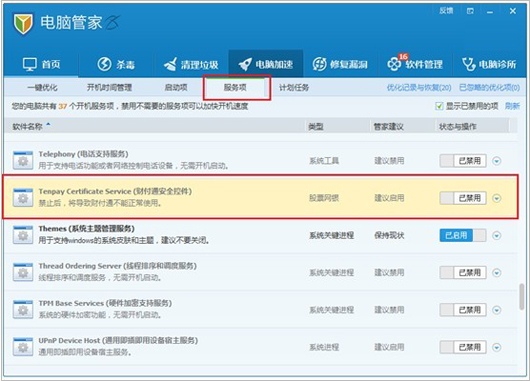This screenshot has height=381, width=530.
Task: Click the Thread Ordering Server icon
Action: pos(23,272)
